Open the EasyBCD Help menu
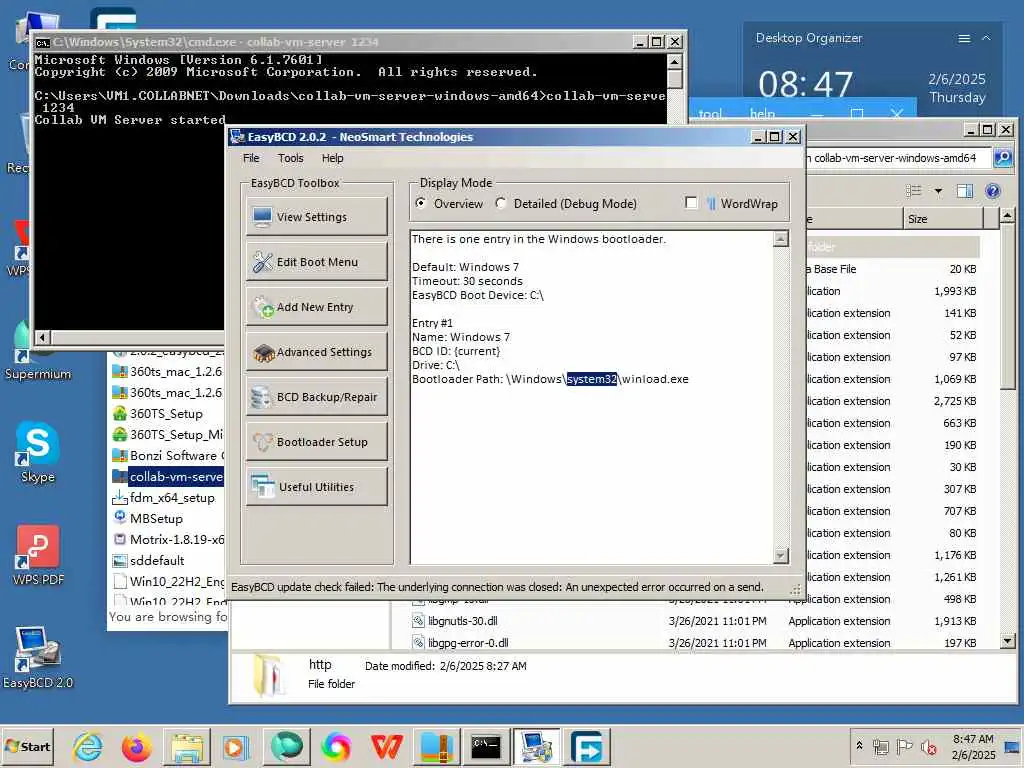 point(332,158)
